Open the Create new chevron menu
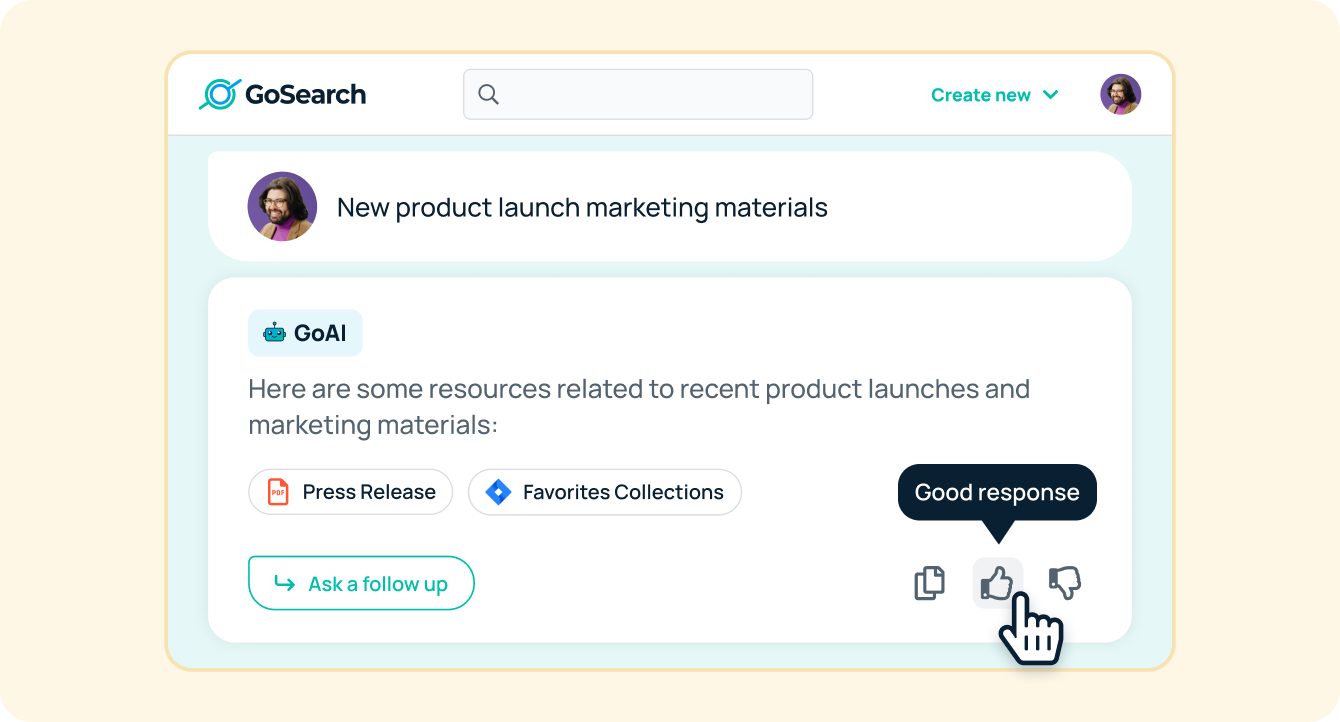This screenshot has width=1340, height=722. tap(1050, 94)
